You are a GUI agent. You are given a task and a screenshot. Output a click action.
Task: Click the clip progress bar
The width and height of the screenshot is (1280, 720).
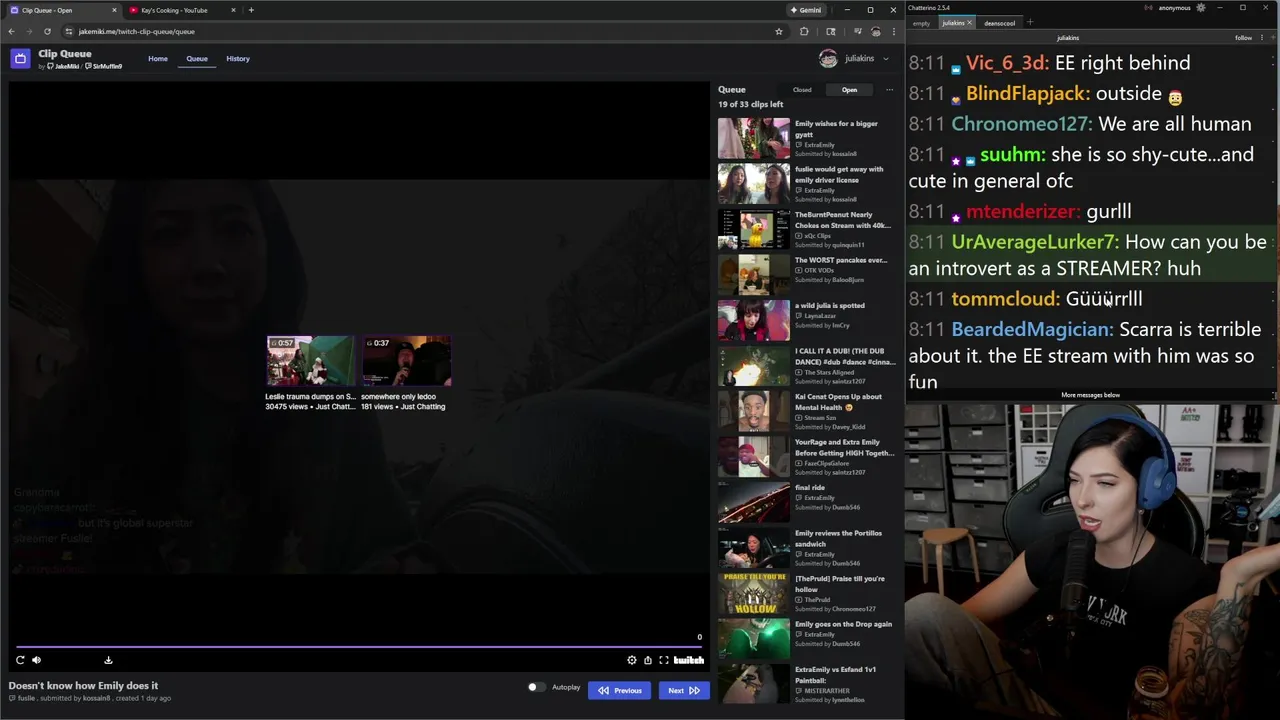(360, 647)
